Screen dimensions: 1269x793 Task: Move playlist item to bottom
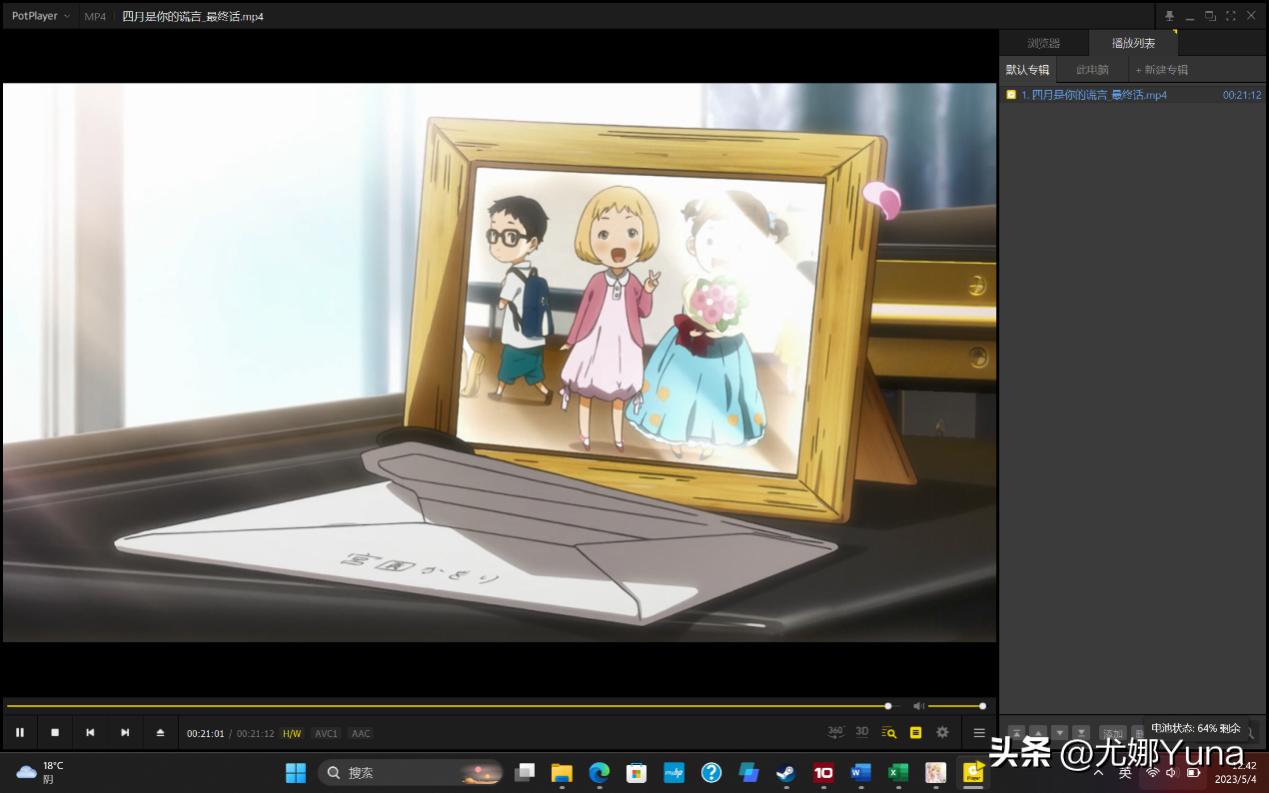point(1082,733)
